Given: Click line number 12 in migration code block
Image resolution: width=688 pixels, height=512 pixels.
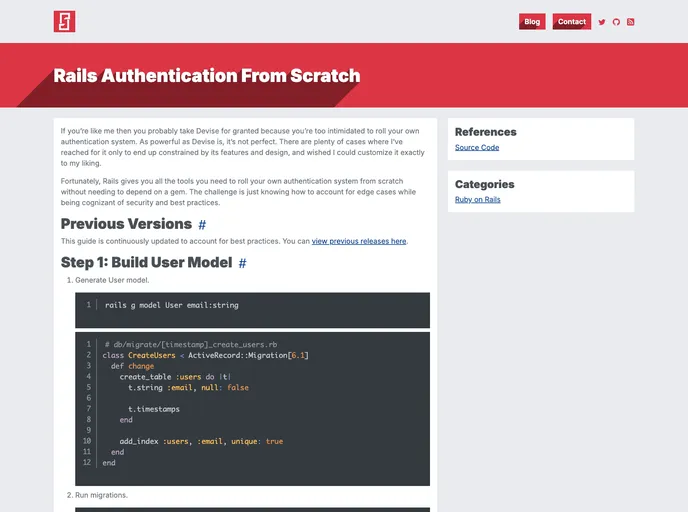Looking at the screenshot, I should tap(87, 462).
